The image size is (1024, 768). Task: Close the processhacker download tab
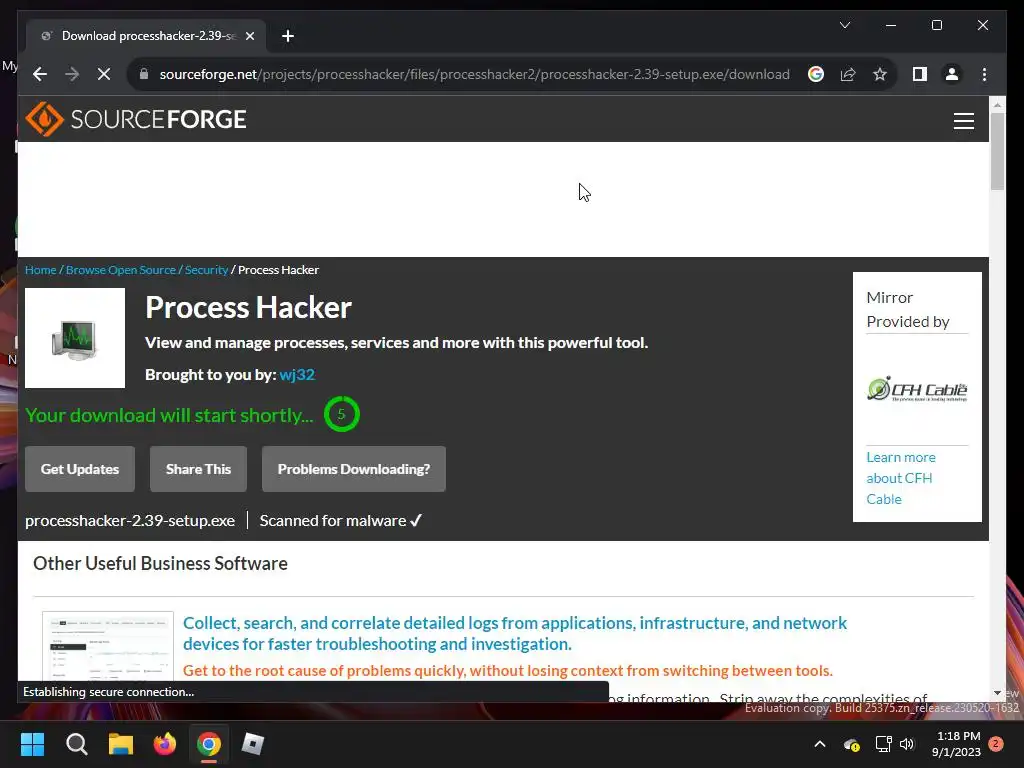[249, 36]
